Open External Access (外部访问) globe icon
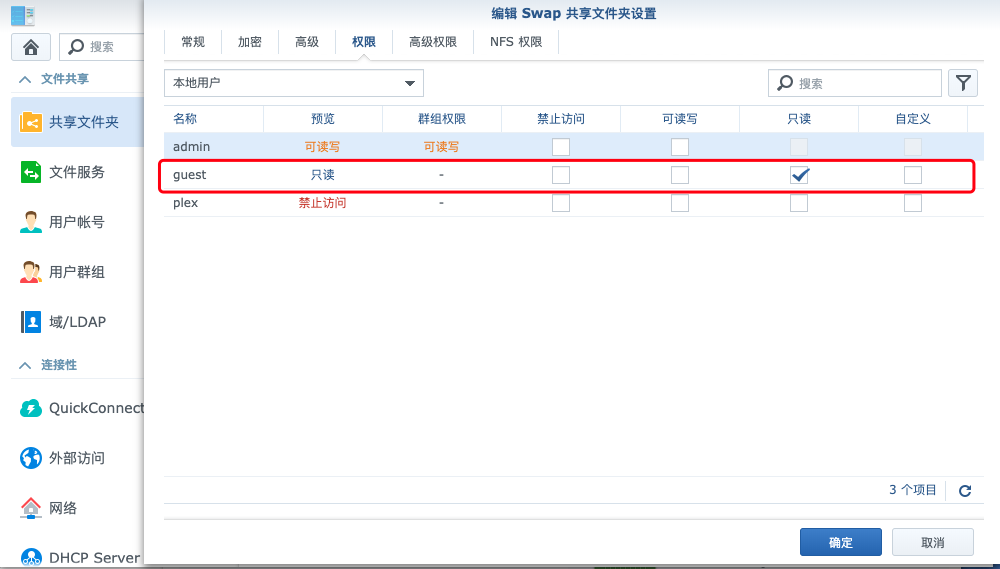 [31, 458]
